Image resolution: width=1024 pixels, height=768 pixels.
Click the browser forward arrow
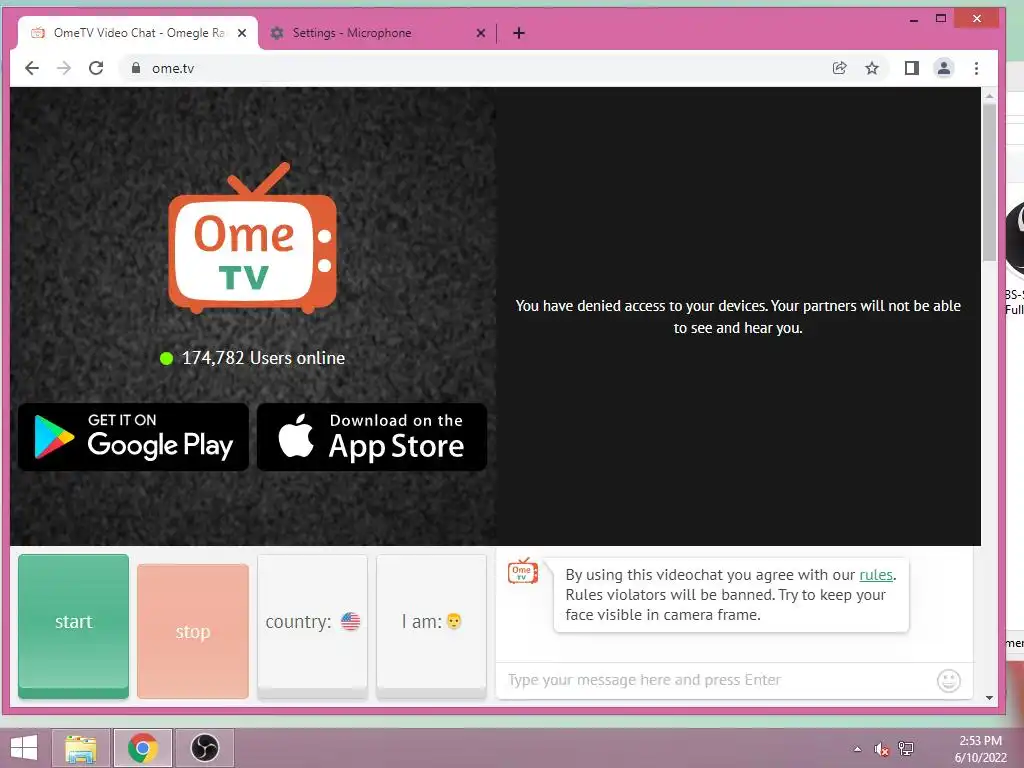pyautogui.click(x=64, y=68)
